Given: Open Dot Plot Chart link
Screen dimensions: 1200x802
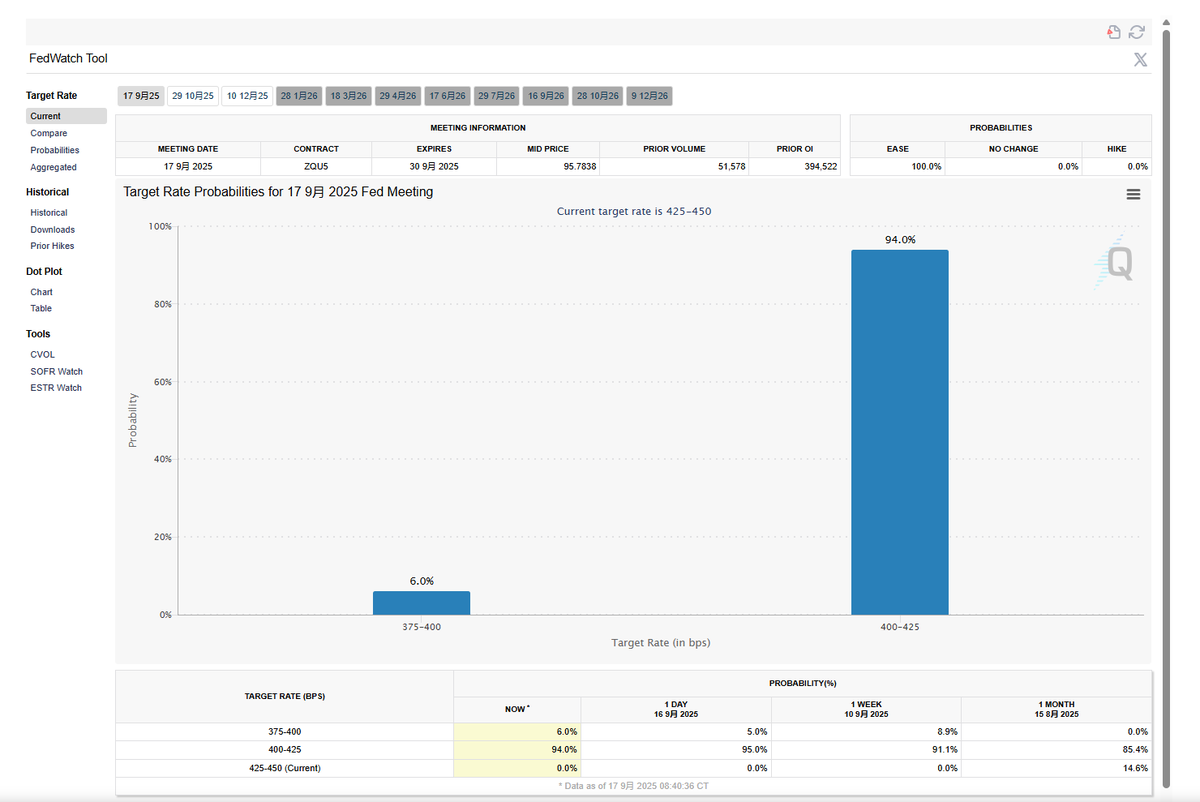Looking at the screenshot, I should 41,292.
